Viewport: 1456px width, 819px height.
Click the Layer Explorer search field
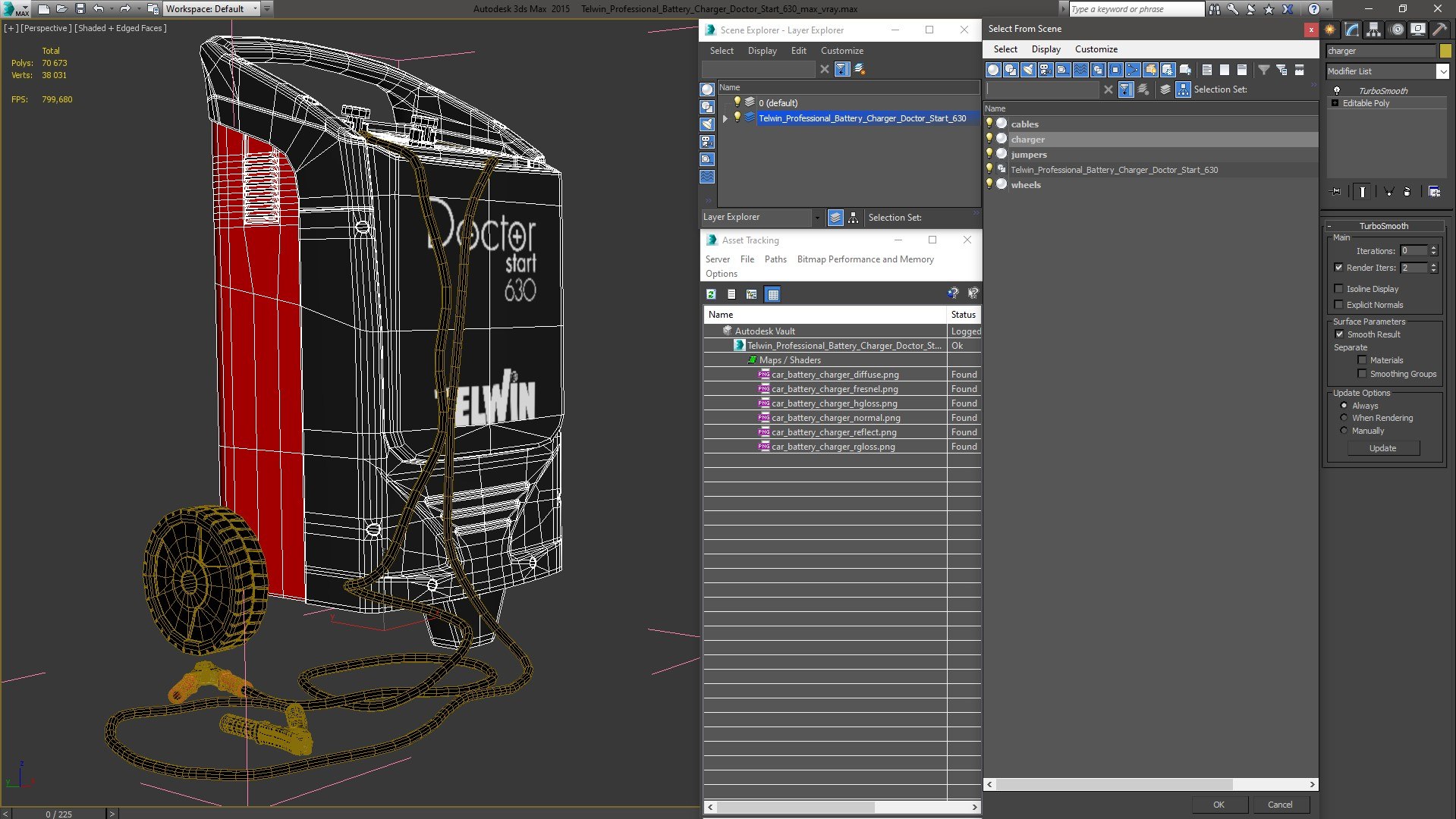point(758,69)
